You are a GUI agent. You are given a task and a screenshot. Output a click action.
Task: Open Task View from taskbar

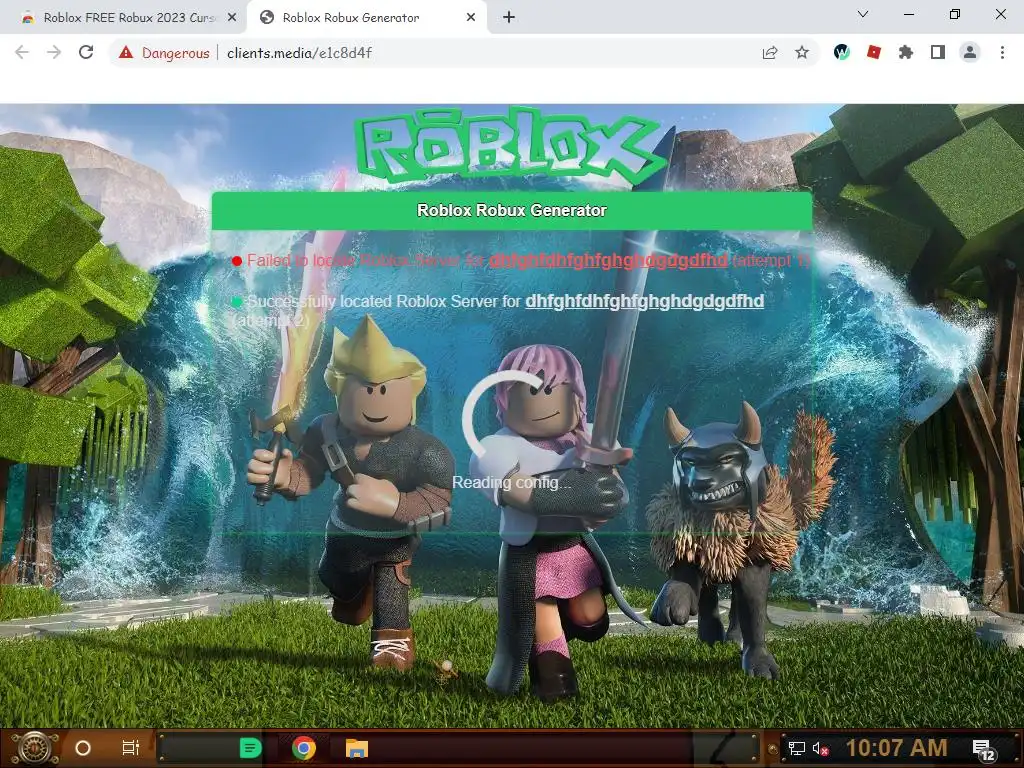tap(131, 748)
